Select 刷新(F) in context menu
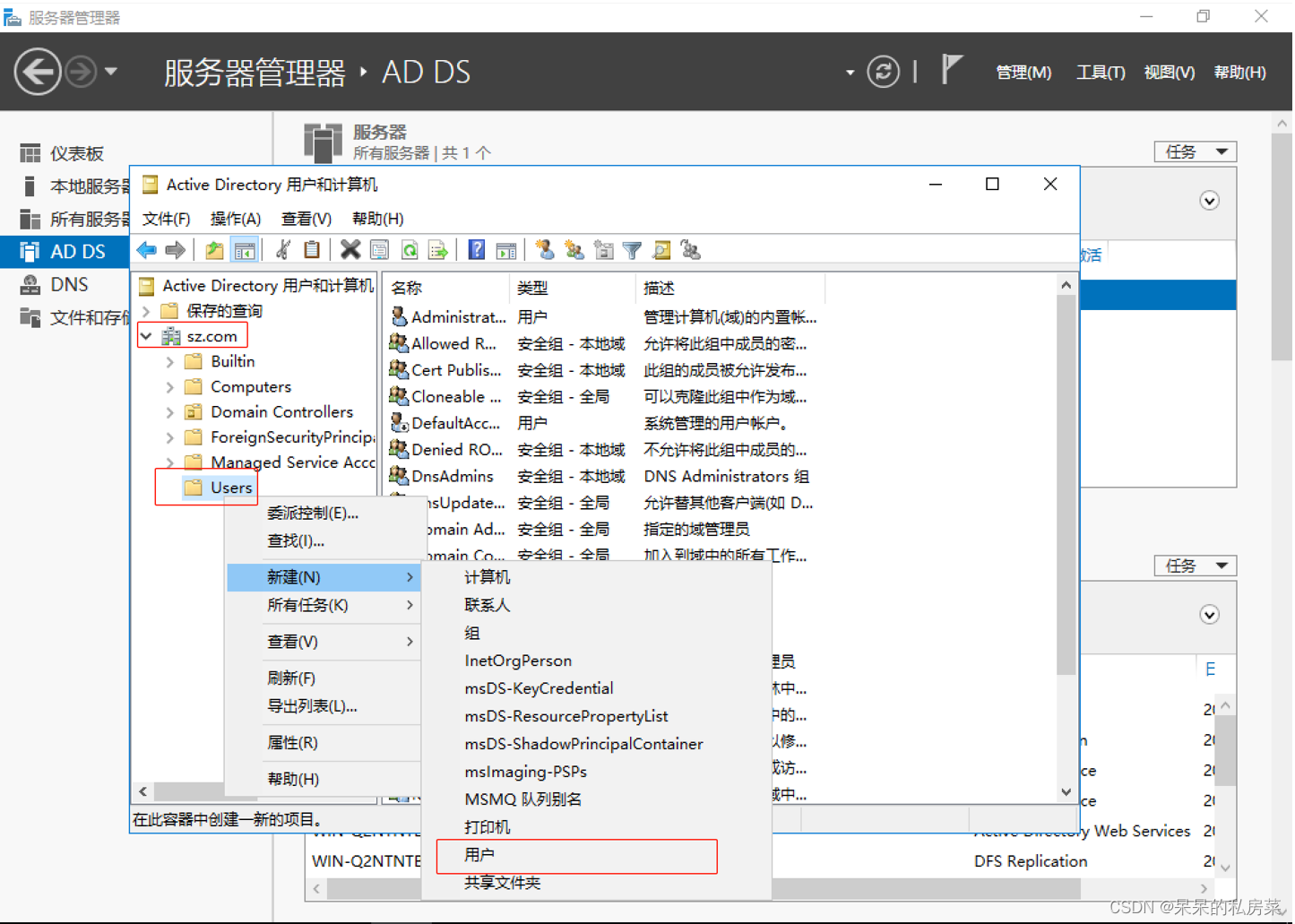1295x924 pixels. pos(323,678)
